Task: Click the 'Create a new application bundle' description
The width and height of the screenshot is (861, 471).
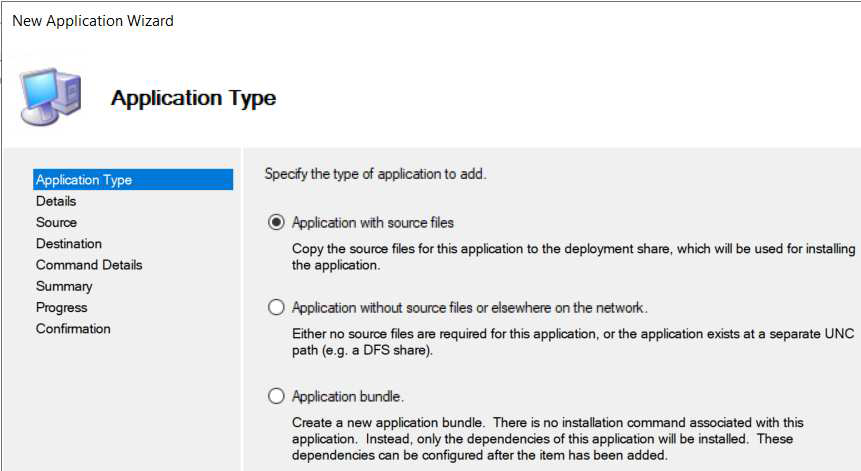Action: tap(547, 439)
